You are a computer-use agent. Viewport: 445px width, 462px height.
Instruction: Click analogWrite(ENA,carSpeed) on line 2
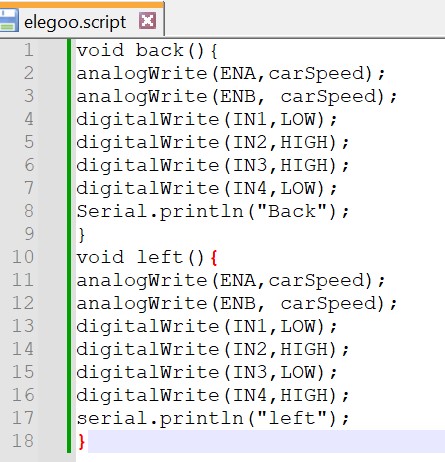point(231,74)
